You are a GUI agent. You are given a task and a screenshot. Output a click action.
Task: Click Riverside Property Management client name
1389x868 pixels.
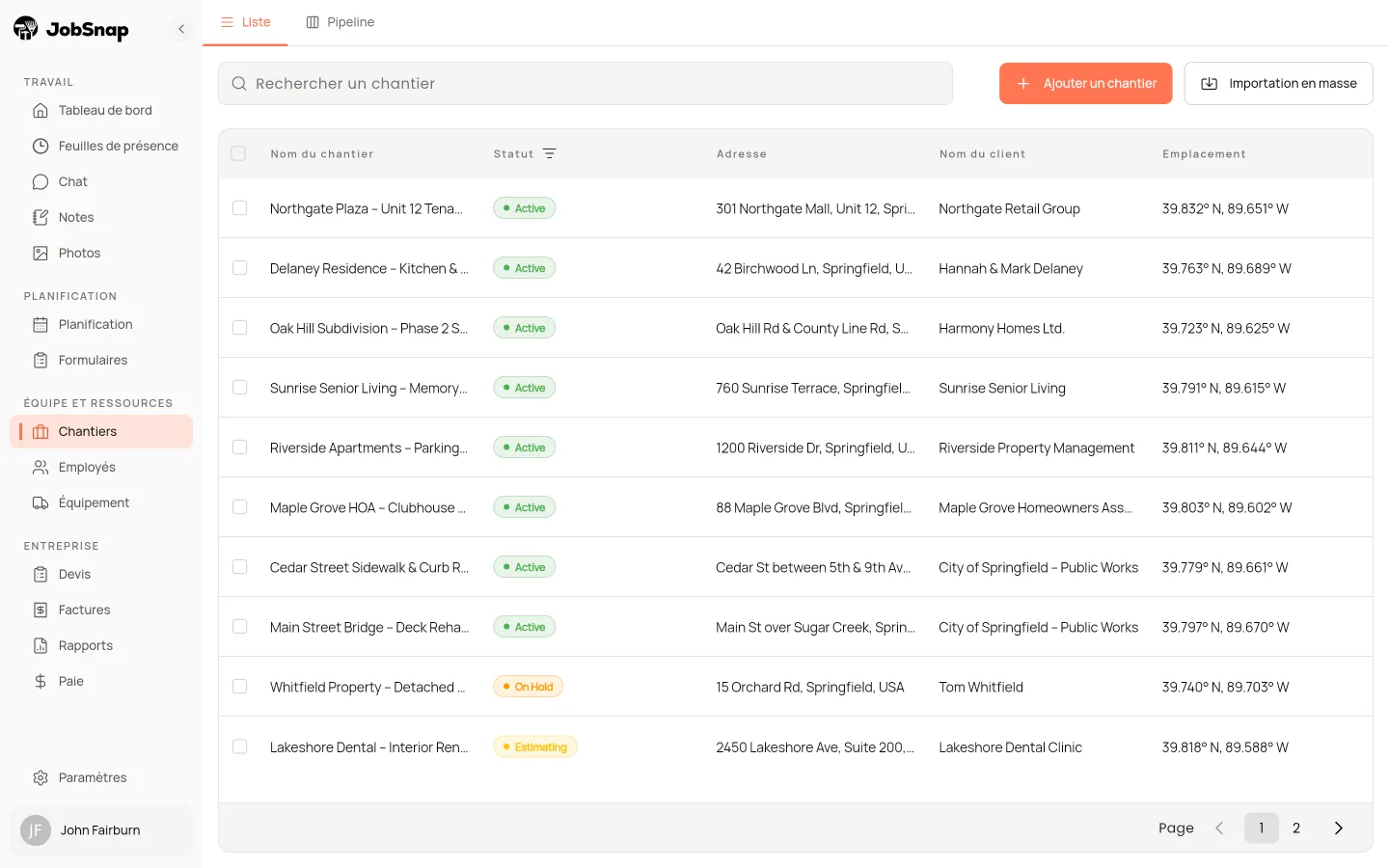pyautogui.click(x=1037, y=448)
